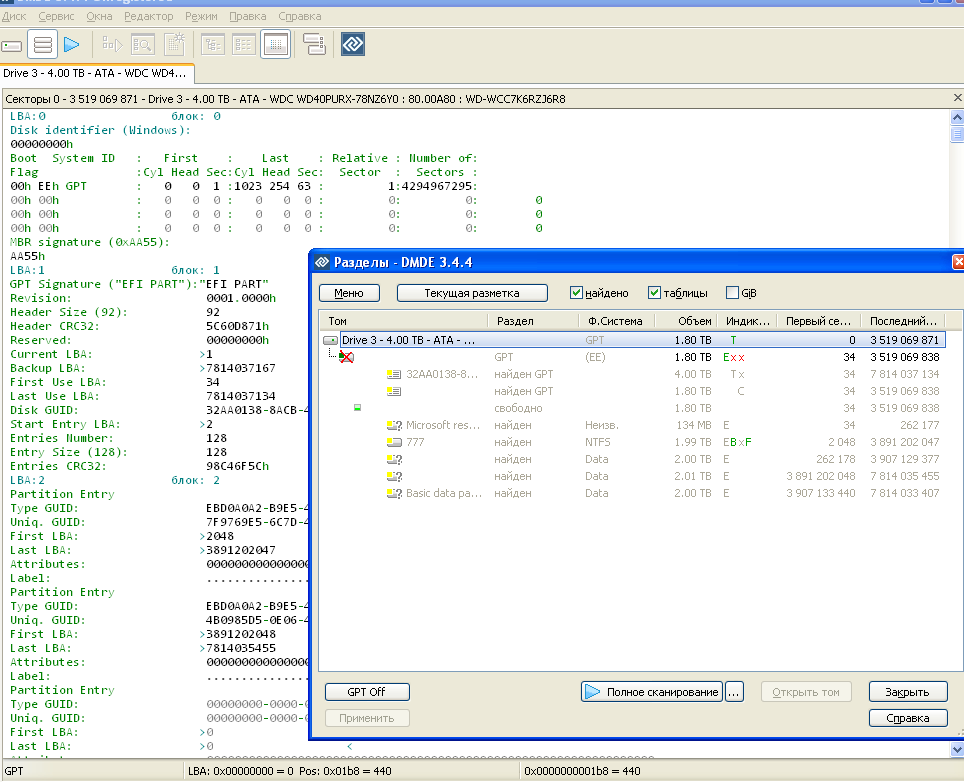Toggle the 'найдено' checkbox
This screenshot has height=782, width=964.
(577, 293)
